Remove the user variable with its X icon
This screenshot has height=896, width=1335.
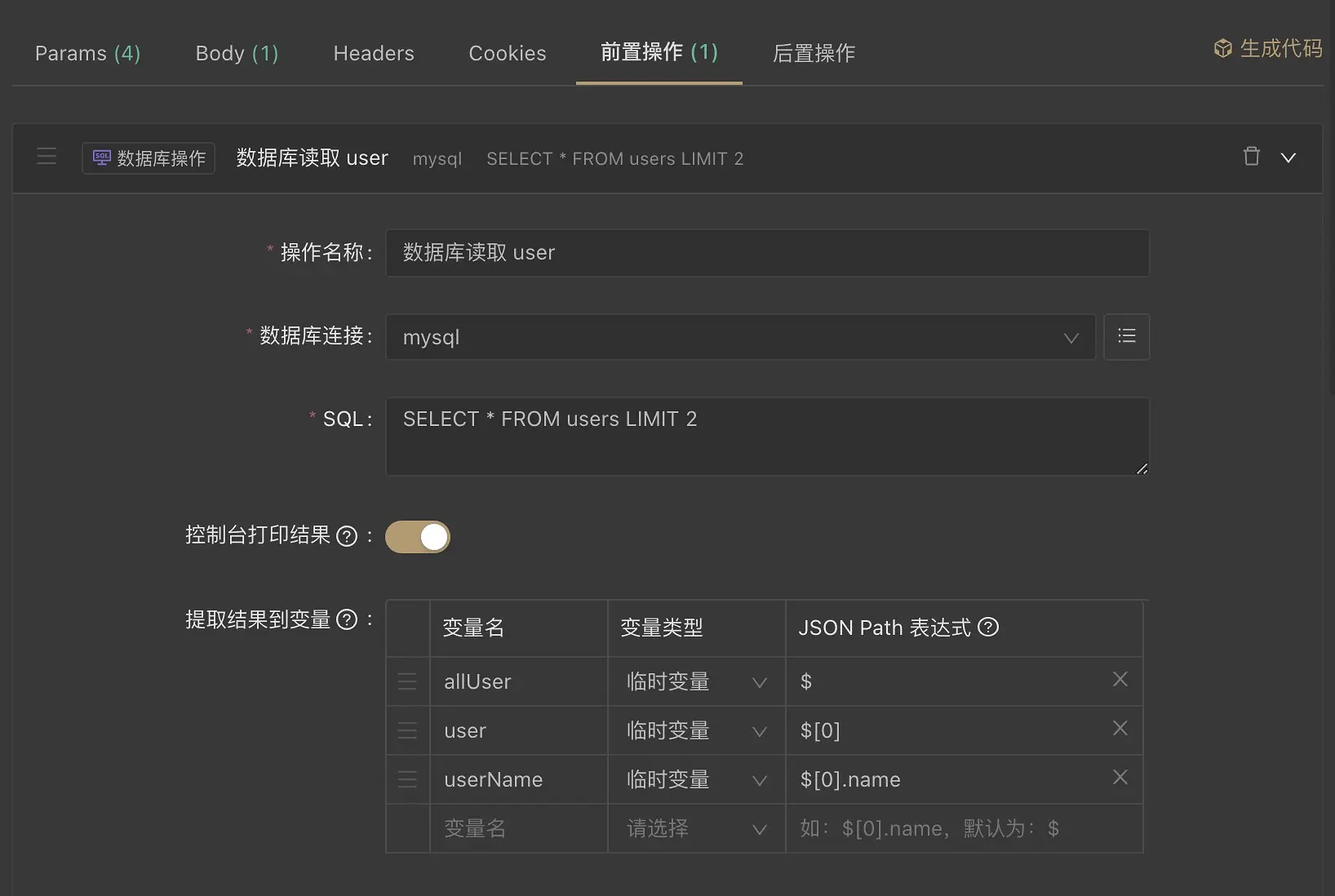tap(1120, 729)
